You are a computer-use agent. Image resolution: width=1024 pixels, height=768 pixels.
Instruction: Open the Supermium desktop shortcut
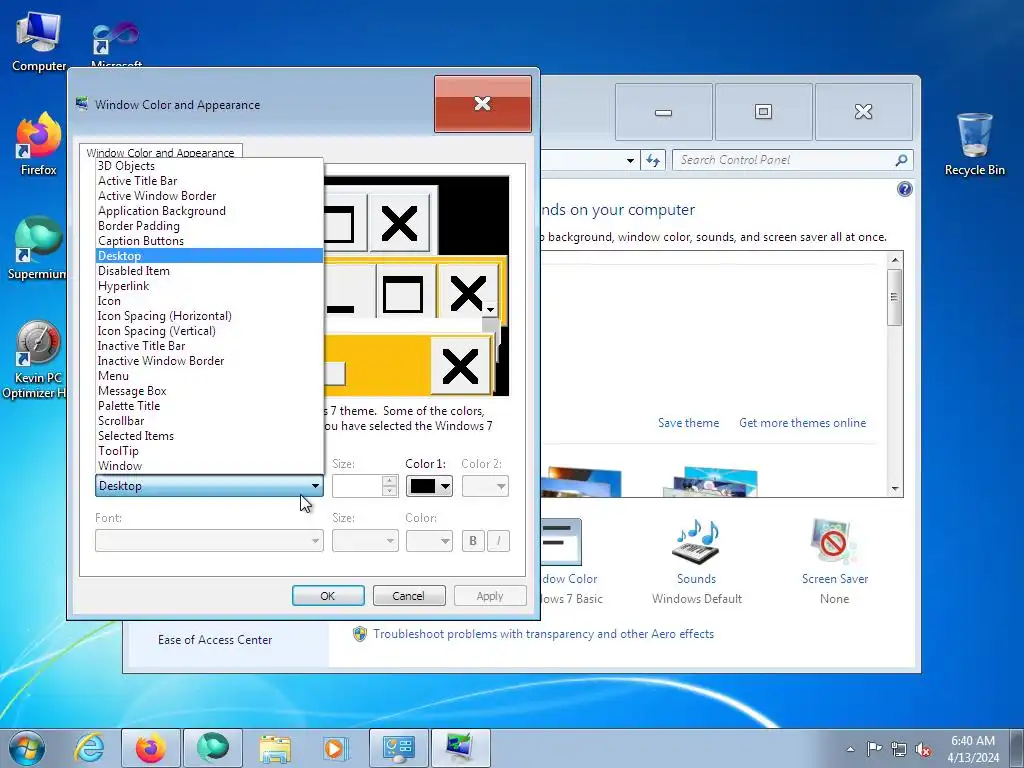[x=37, y=248]
